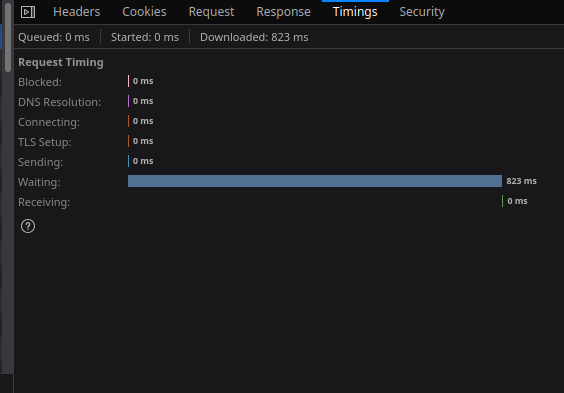This screenshot has width=564, height=393.
Task: Click the 'Blocked:' label
Action: point(40,82)
